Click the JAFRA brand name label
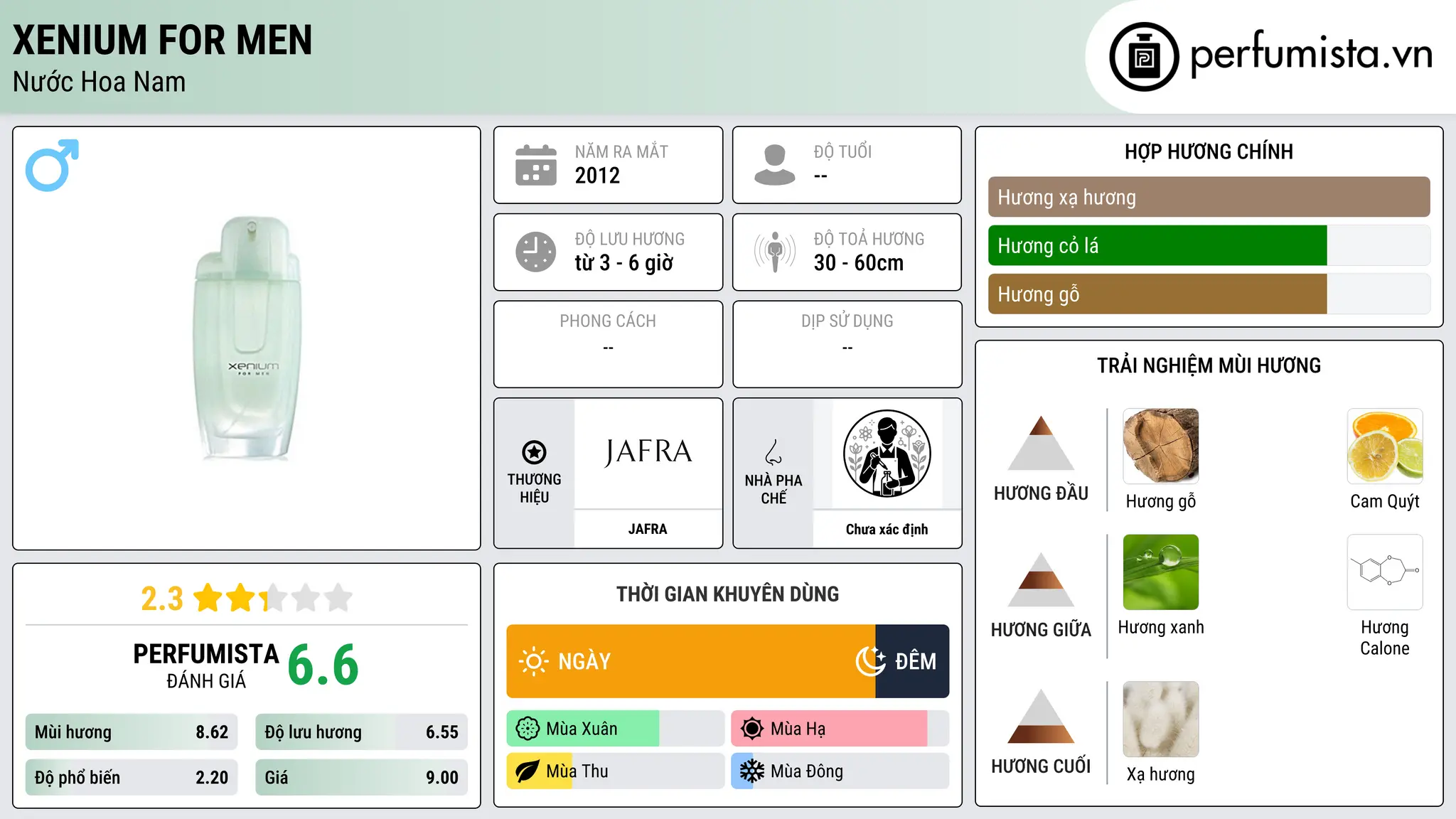The image size is (1456, 819). point(648,529)
